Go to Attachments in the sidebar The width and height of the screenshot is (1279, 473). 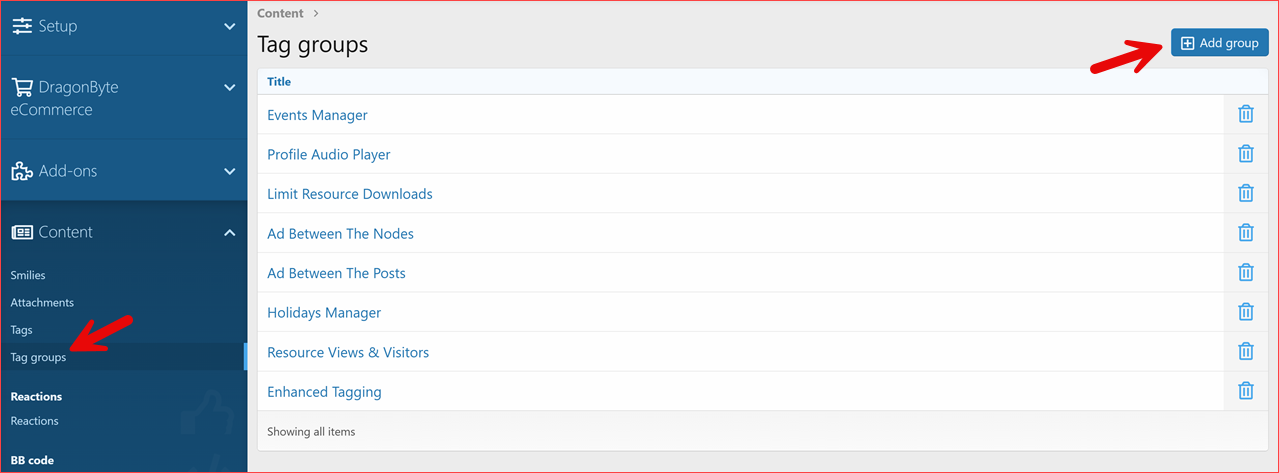pyautogui.click(x=42, y=302)
